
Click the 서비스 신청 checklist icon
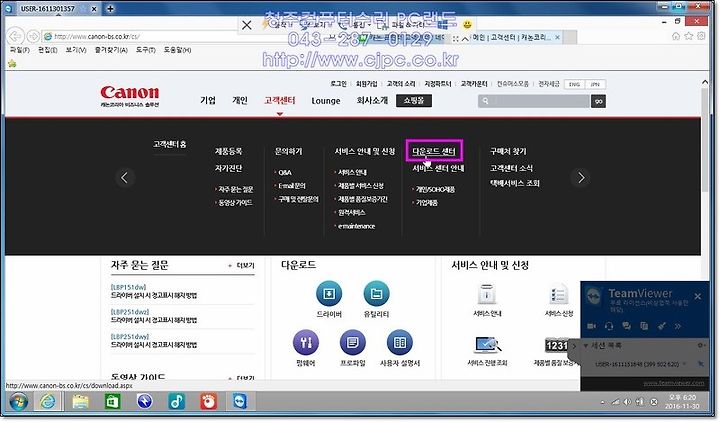click(x=558, y=294)
